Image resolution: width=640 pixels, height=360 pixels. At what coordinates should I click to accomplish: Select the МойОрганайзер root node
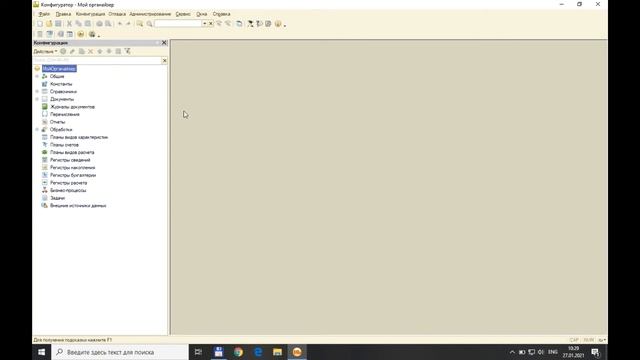(x=59, y=69)
